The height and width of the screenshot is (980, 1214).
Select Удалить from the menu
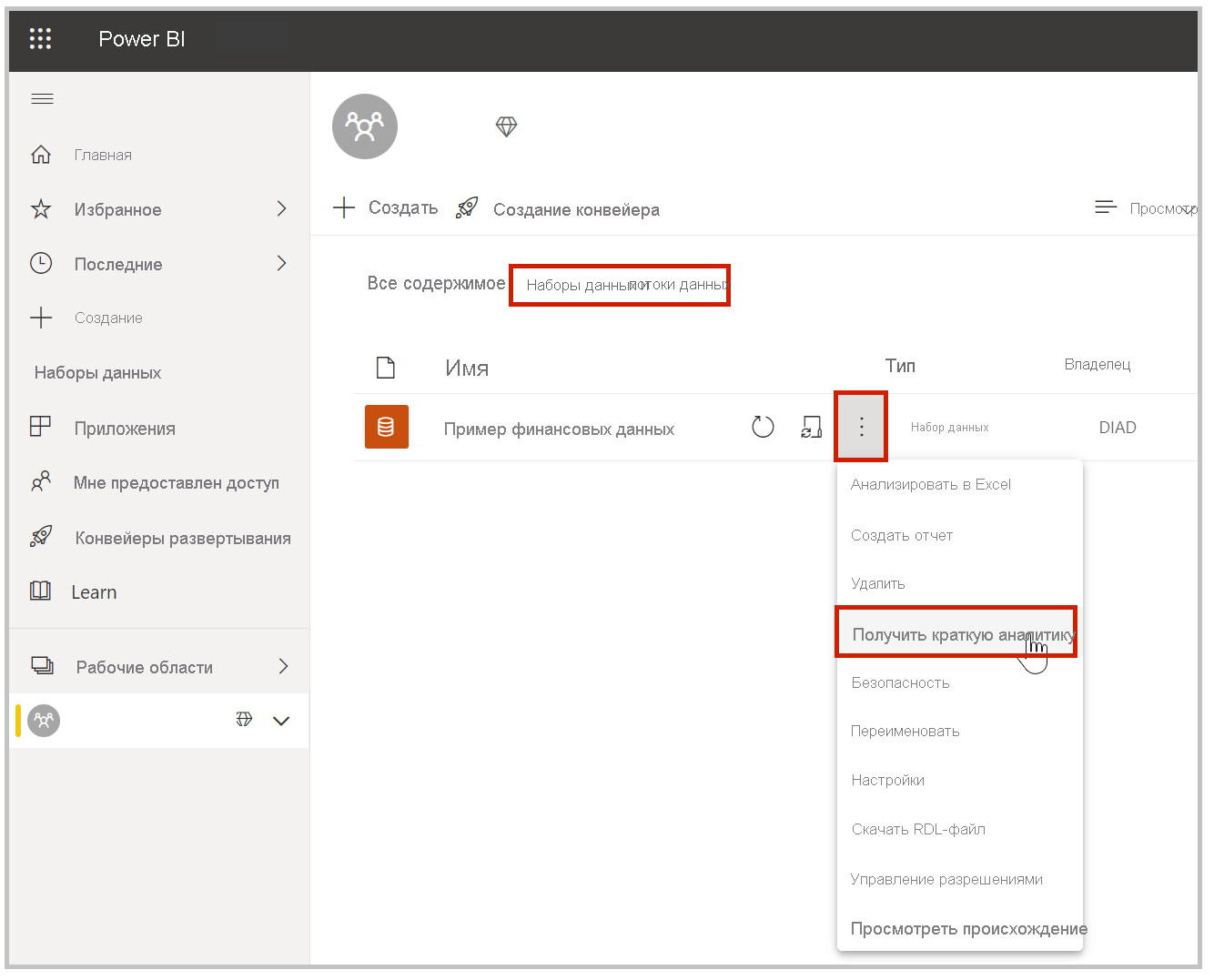point(877,583)
